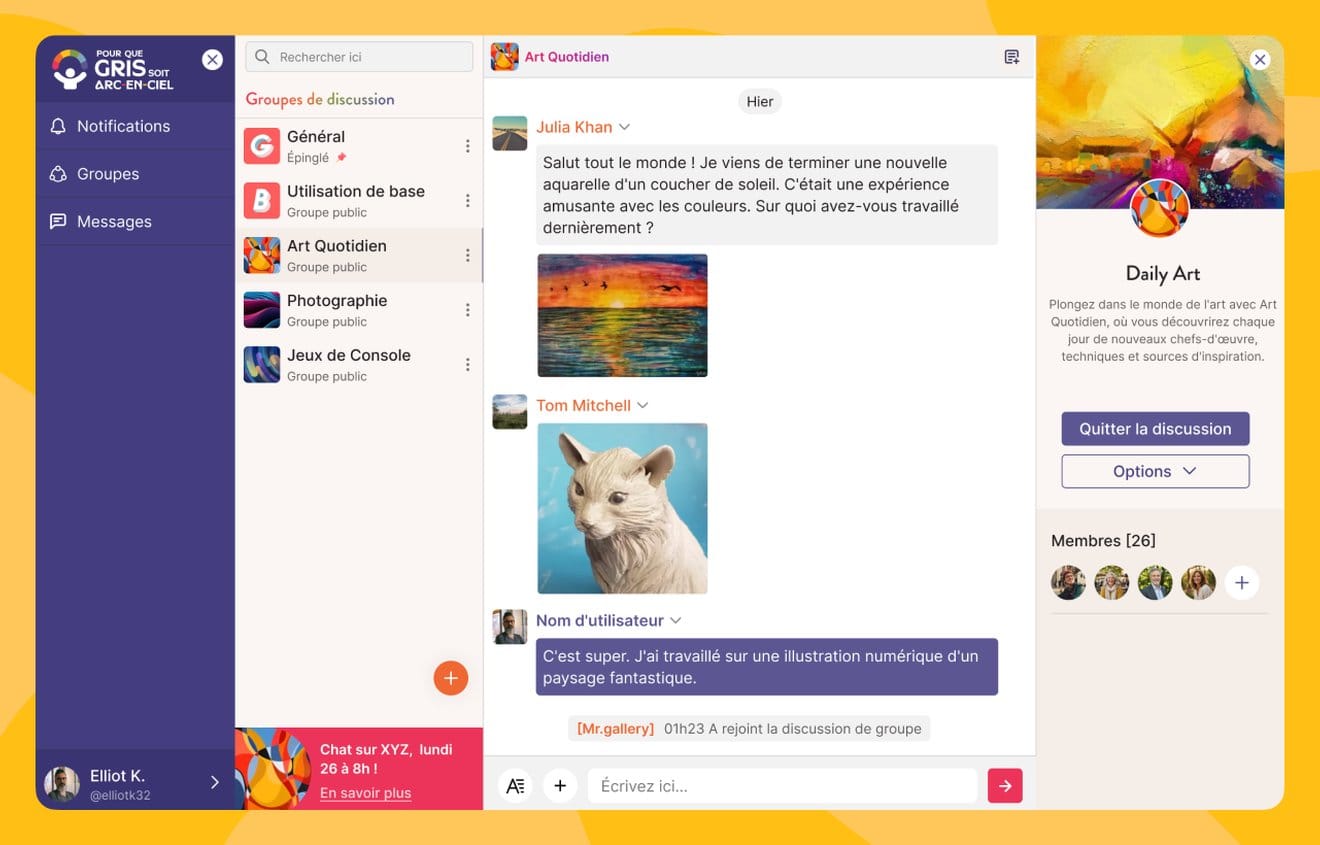This screenshot has width=1320, height=845.
Task: Expand Julia Khan's message dropdown
Action: [x=624, y=127]
